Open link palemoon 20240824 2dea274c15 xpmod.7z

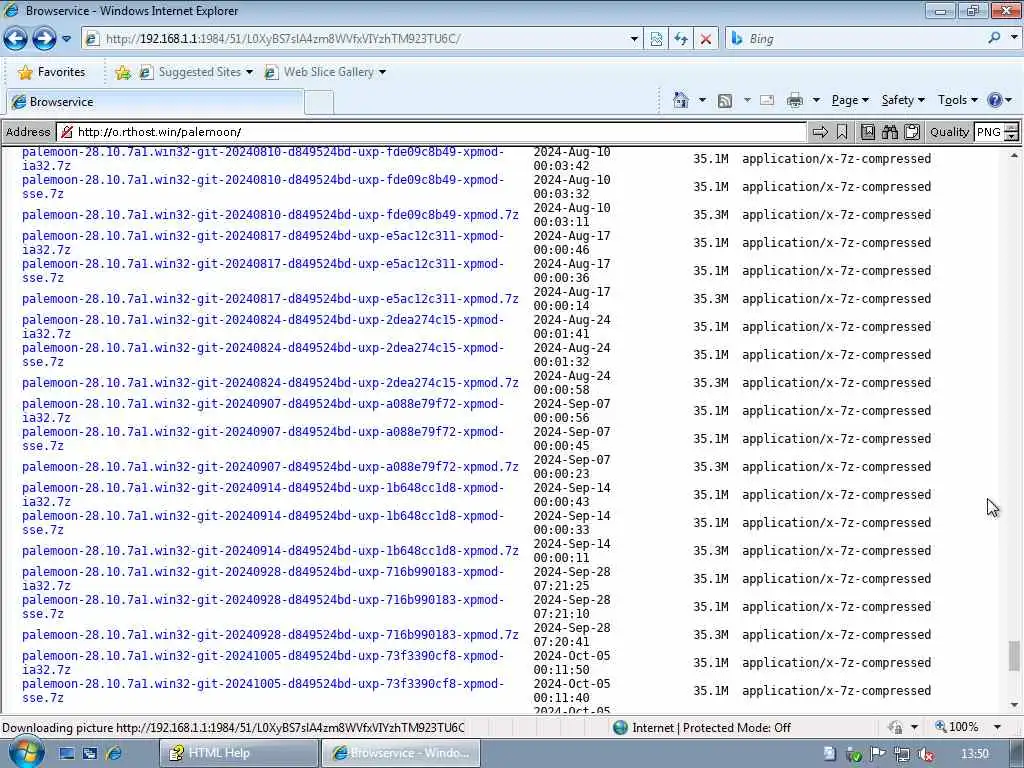click(270, 383)
